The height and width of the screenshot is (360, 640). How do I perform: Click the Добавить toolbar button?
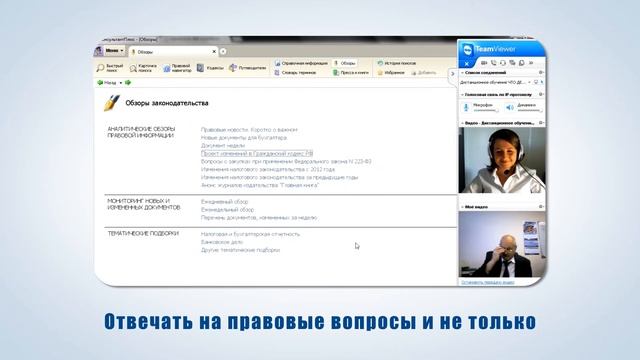tap(424, 73)
